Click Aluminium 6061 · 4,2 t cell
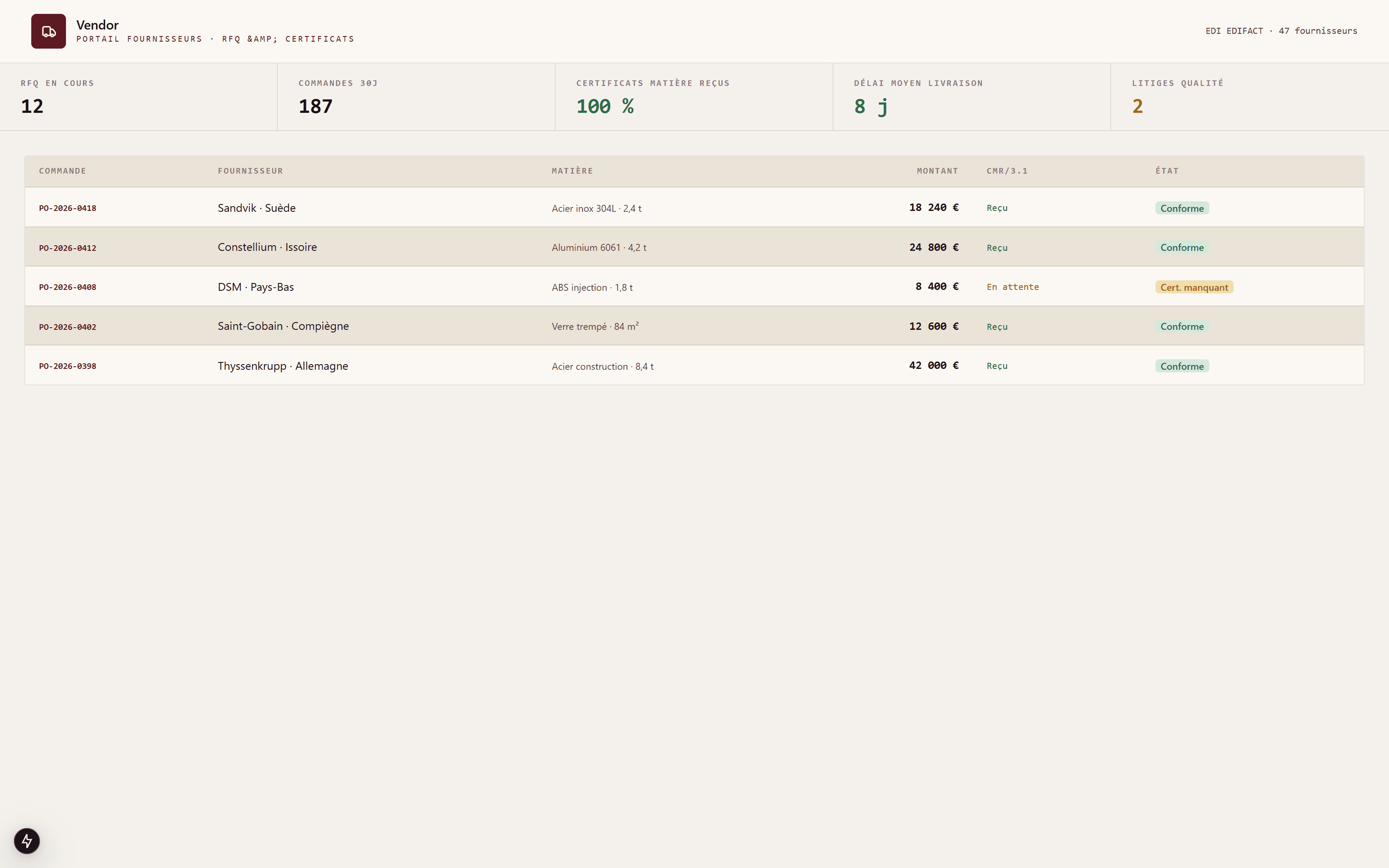 [x=599, y=247]
